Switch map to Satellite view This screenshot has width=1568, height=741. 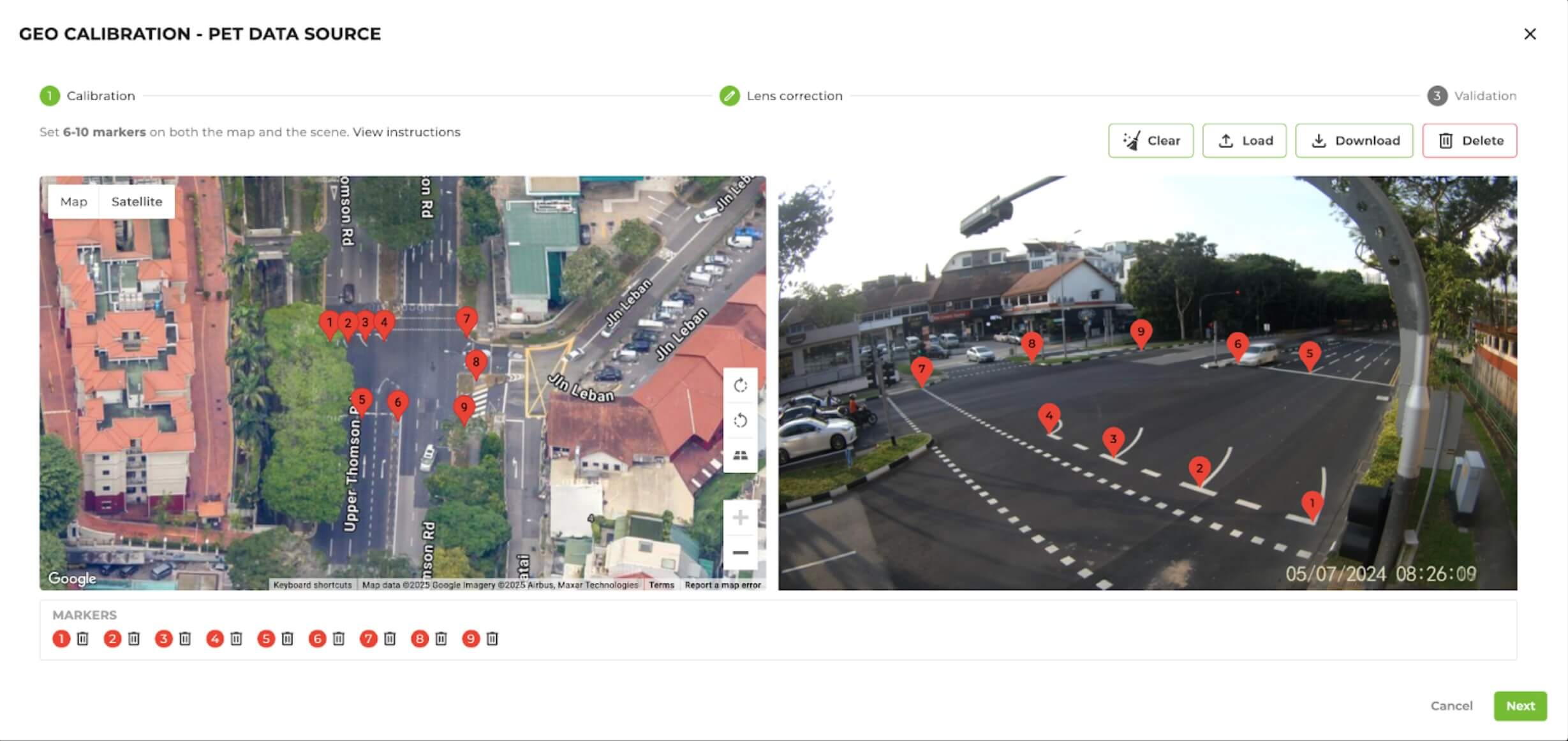[x=137, y=202]
